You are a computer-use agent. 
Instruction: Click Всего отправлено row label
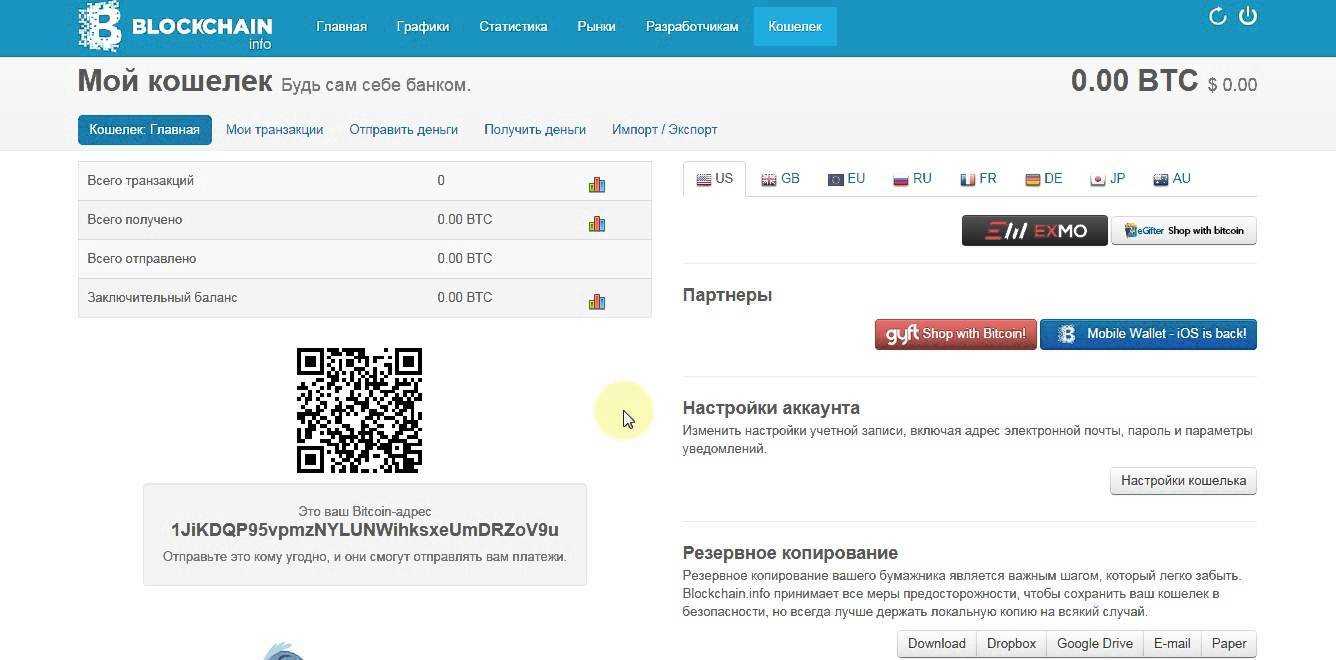coord(142,258)
